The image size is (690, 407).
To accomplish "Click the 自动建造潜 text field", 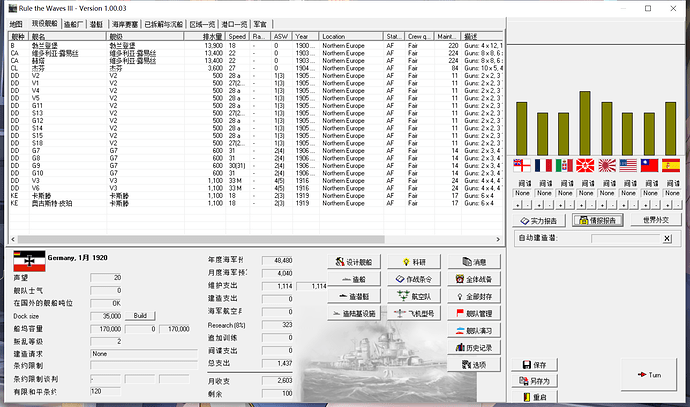I will tap(626, 238).
